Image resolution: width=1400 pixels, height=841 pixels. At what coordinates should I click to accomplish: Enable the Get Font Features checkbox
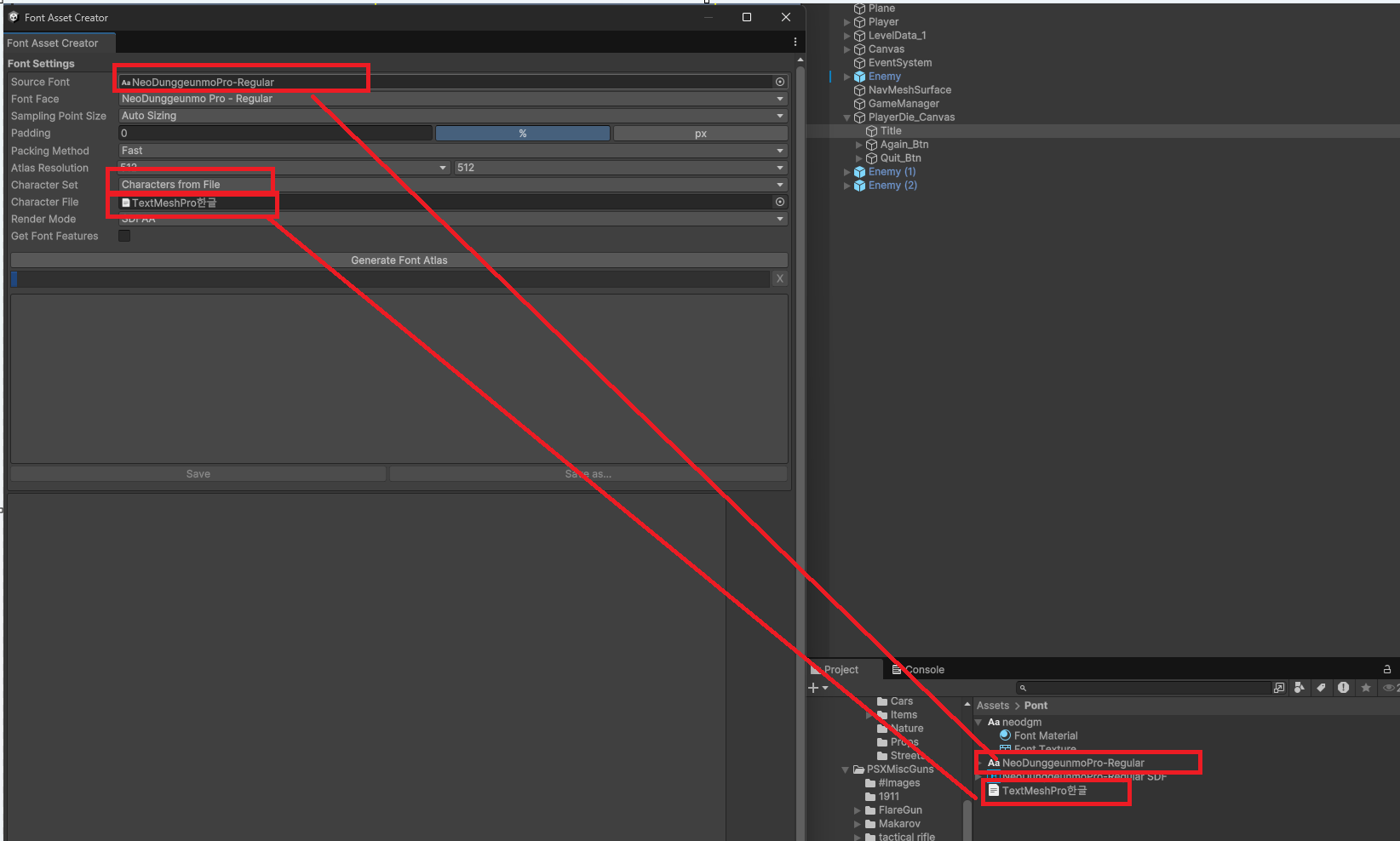pos(124,236)
